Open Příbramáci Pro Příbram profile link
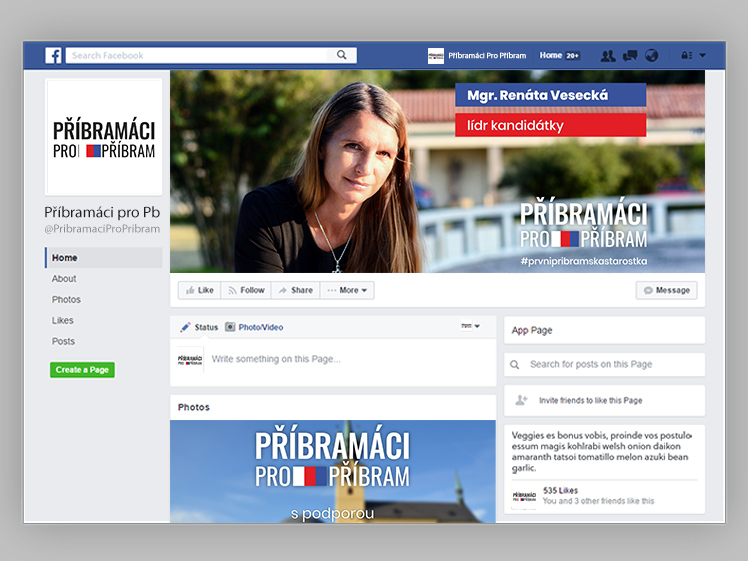This screenshot has width=748, height=561. 487,56
